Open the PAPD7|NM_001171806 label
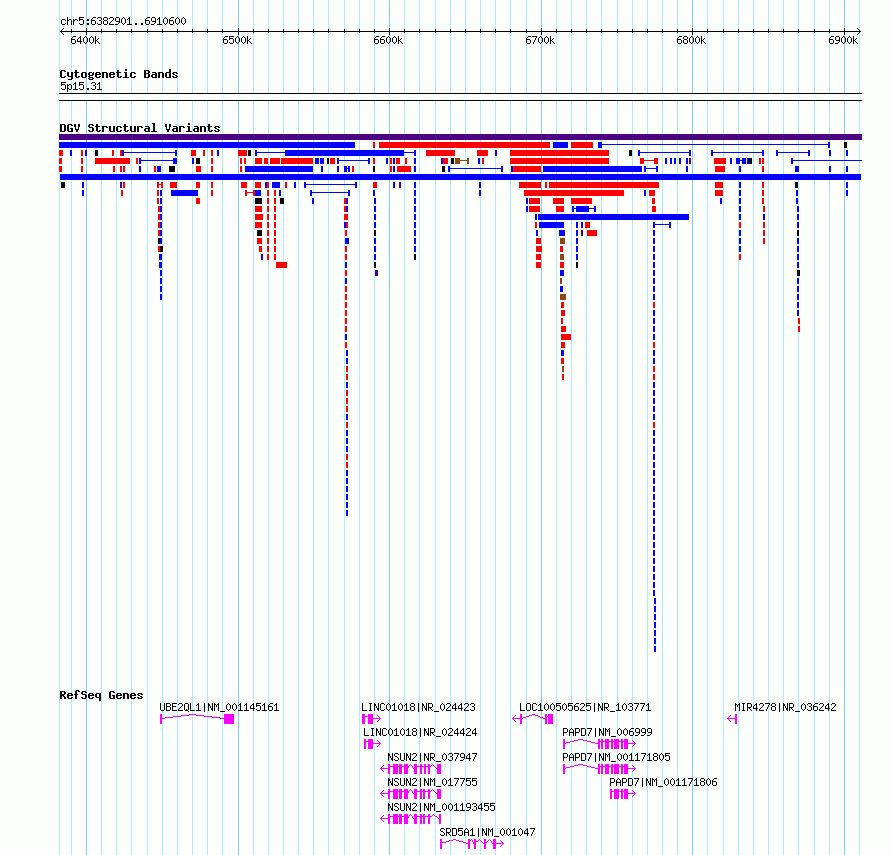Viewport: 890px width, 855px height. pos(664,782)
